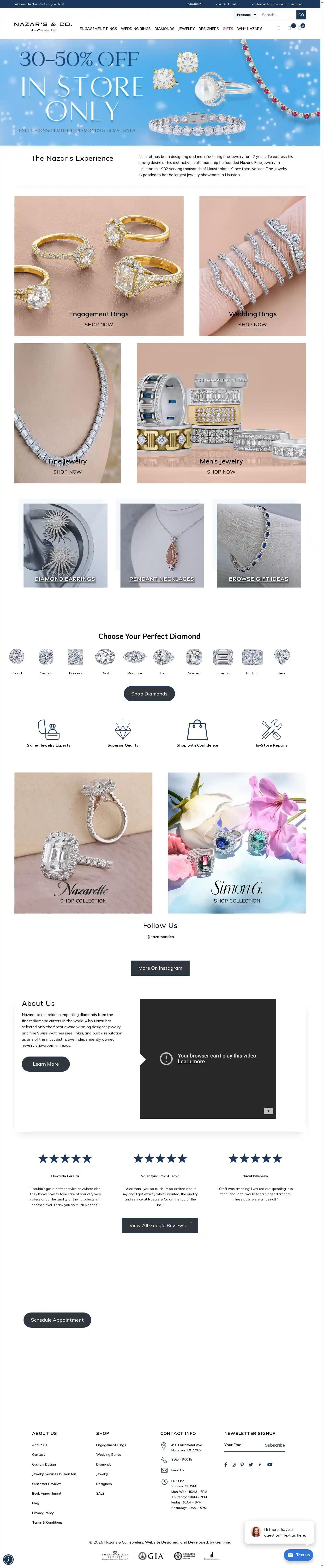Open the Facebook social icon in footer
Screen dimensions: 324x1568
pyautogui.click(x=225, y=1465)
